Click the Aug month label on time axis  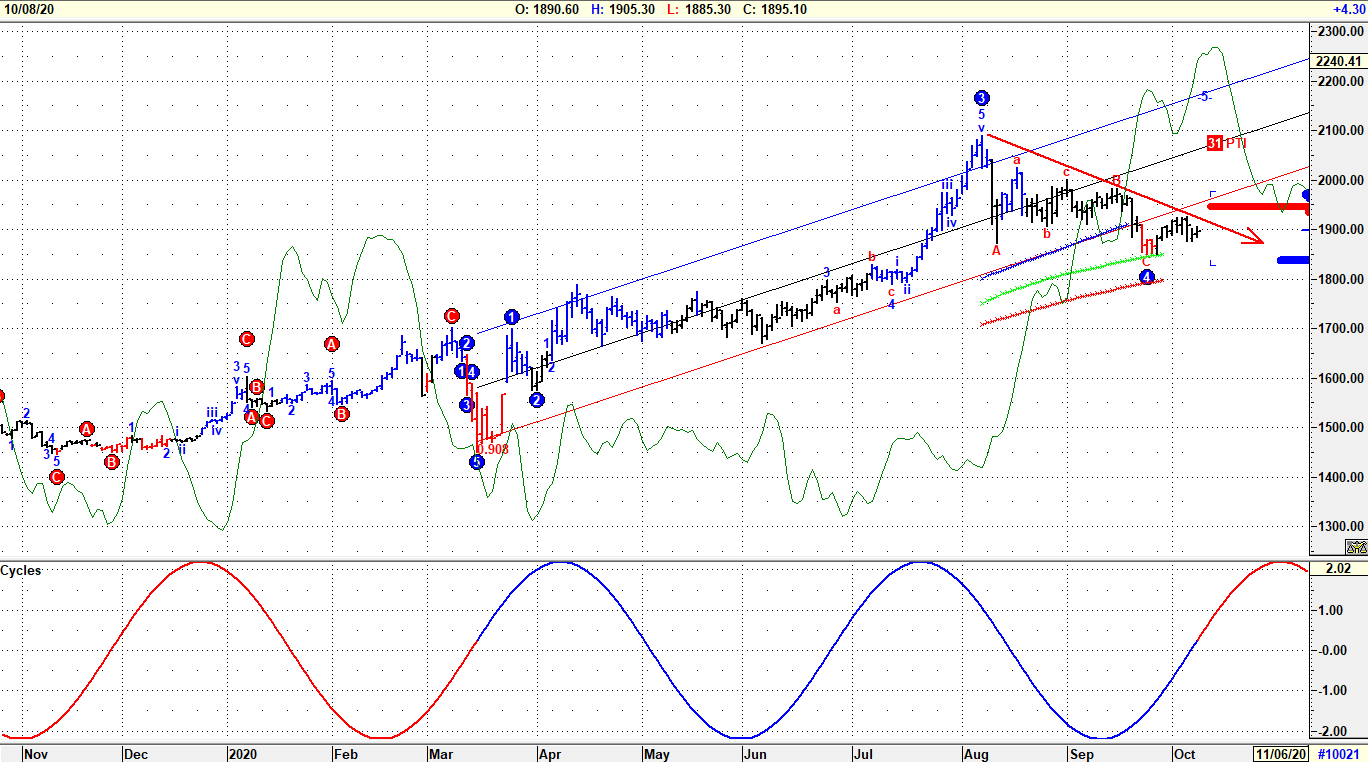974,753
